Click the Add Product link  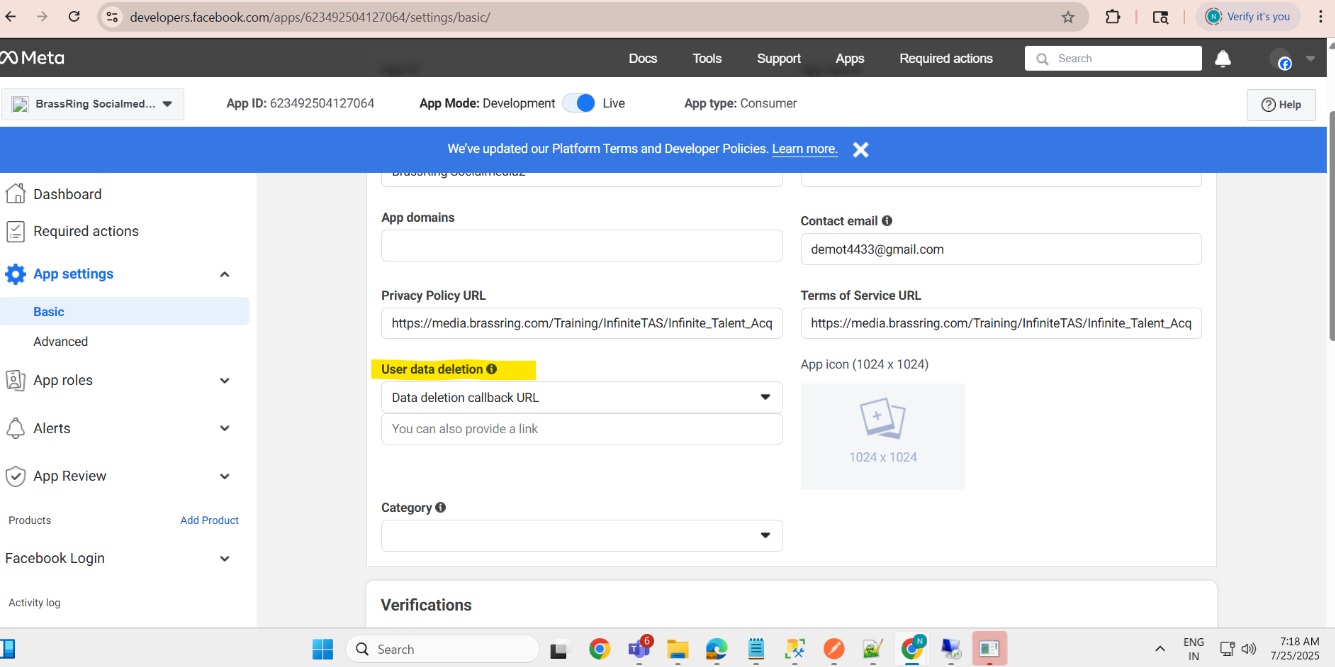(x=210, y=520)
